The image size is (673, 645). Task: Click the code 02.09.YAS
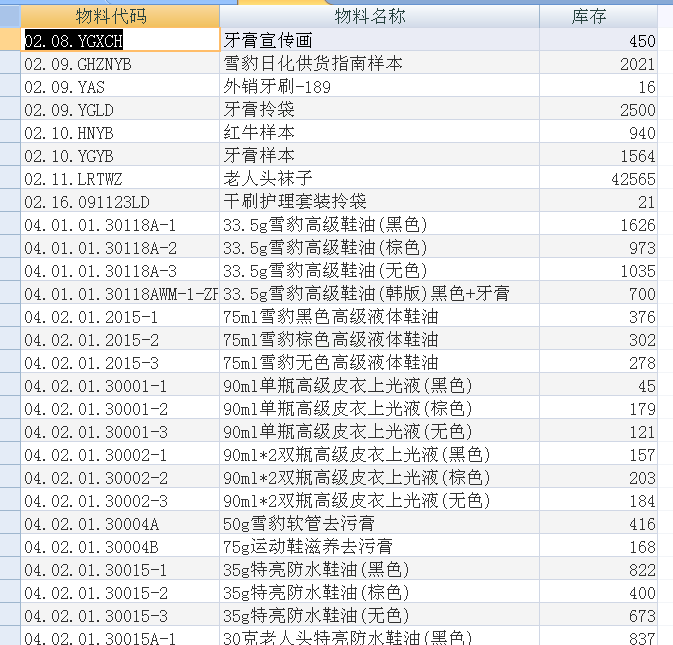(x=120, y=87)
